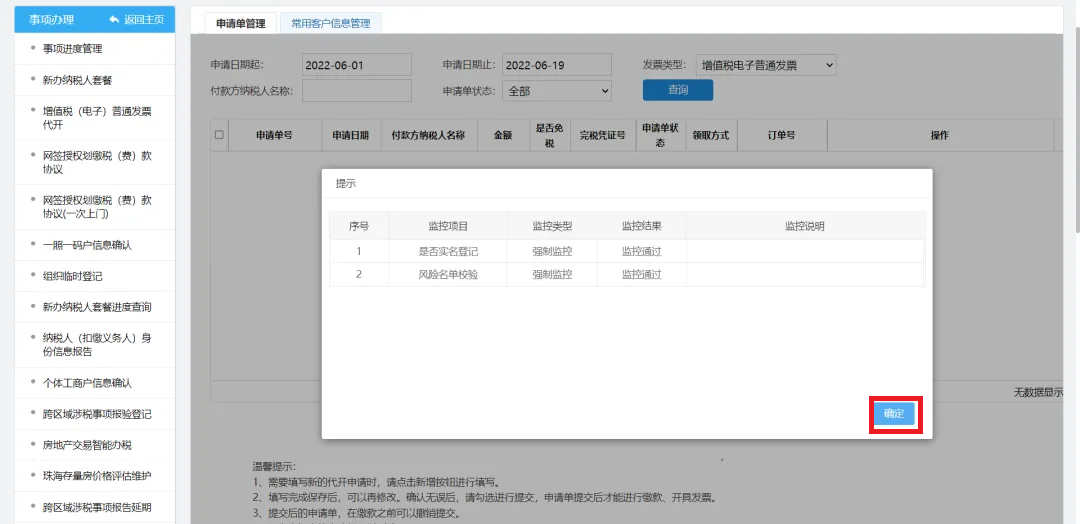This screenshot has height=524, width=1080.
Task: Open 一照一码户信息确认 in the sidebar
Action: pyautogui.click(x=87, y=245)
